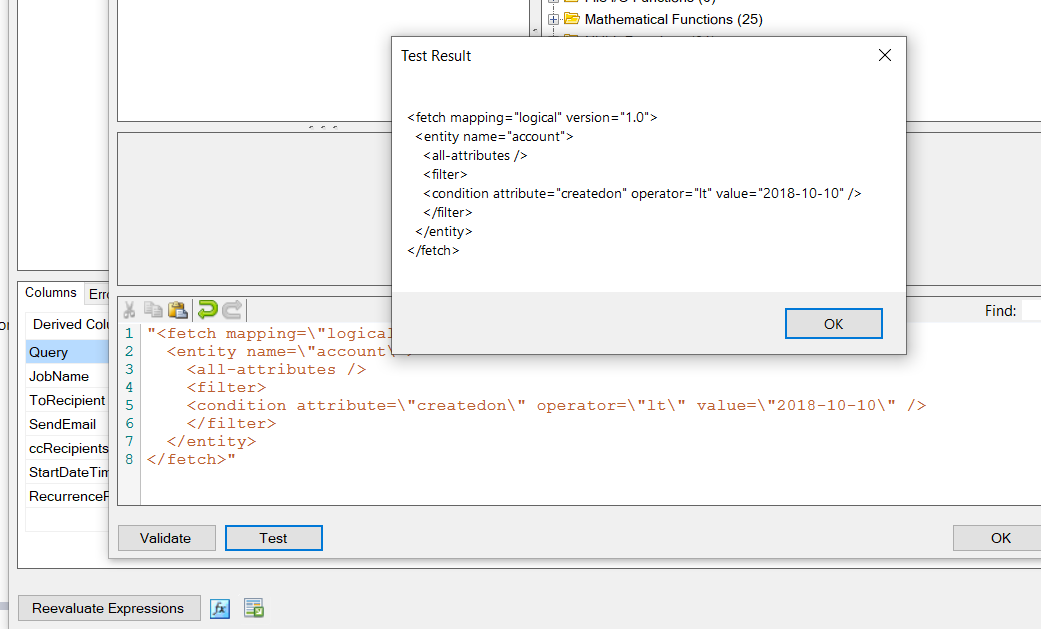Expand the Mathematical Functions tree node
The image size is (1041, 629).
(552, 19)
